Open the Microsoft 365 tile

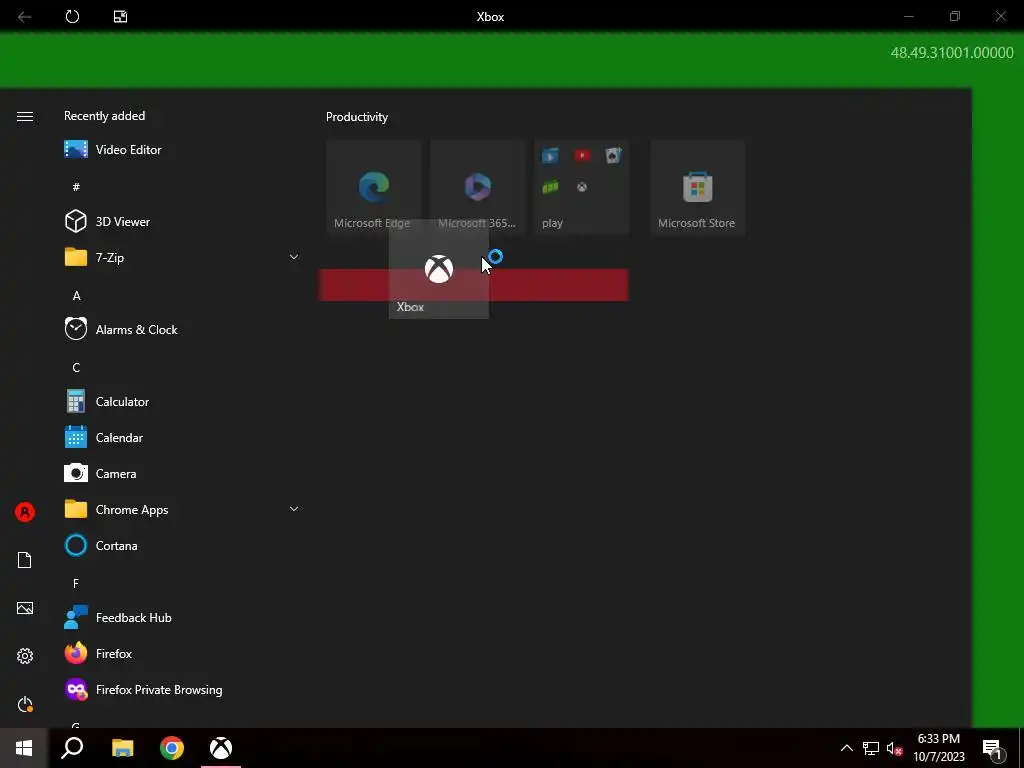tap(477, 187)
